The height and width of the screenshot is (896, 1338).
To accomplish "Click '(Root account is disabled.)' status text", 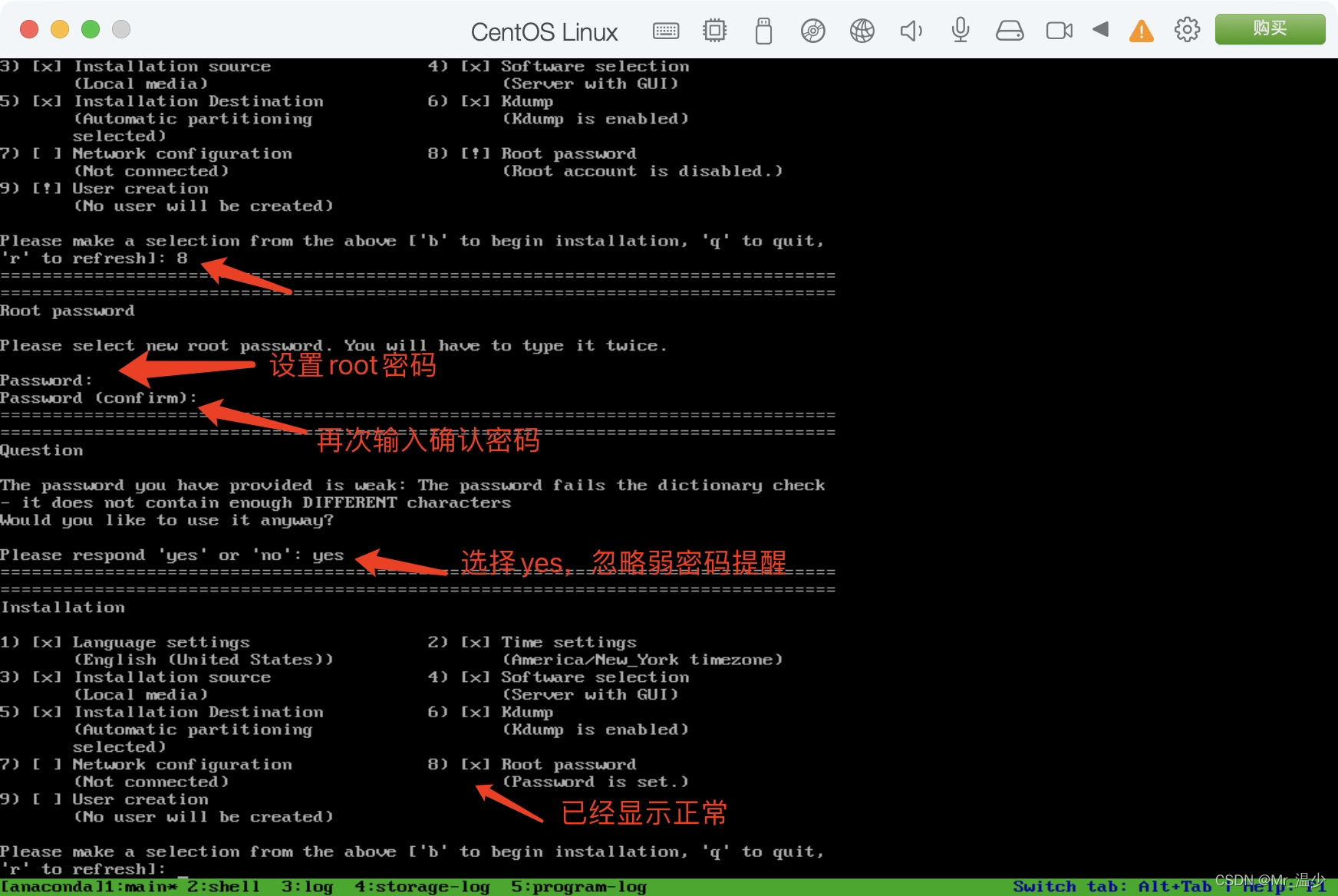I will tap(643, 171).
